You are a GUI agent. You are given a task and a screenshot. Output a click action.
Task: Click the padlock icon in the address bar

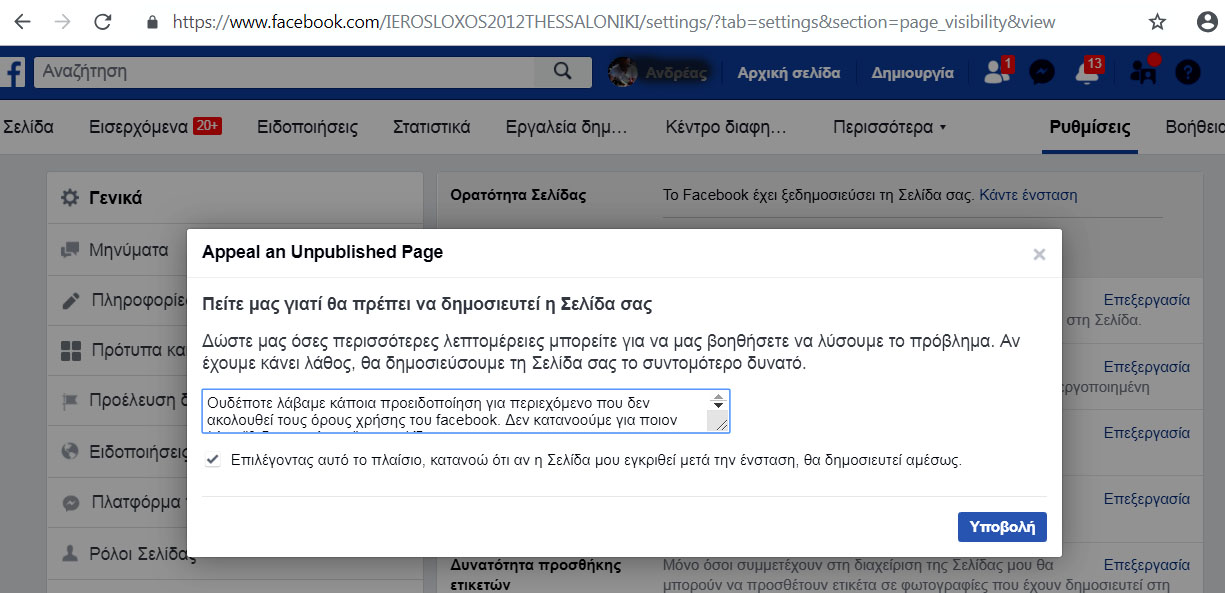152,21
